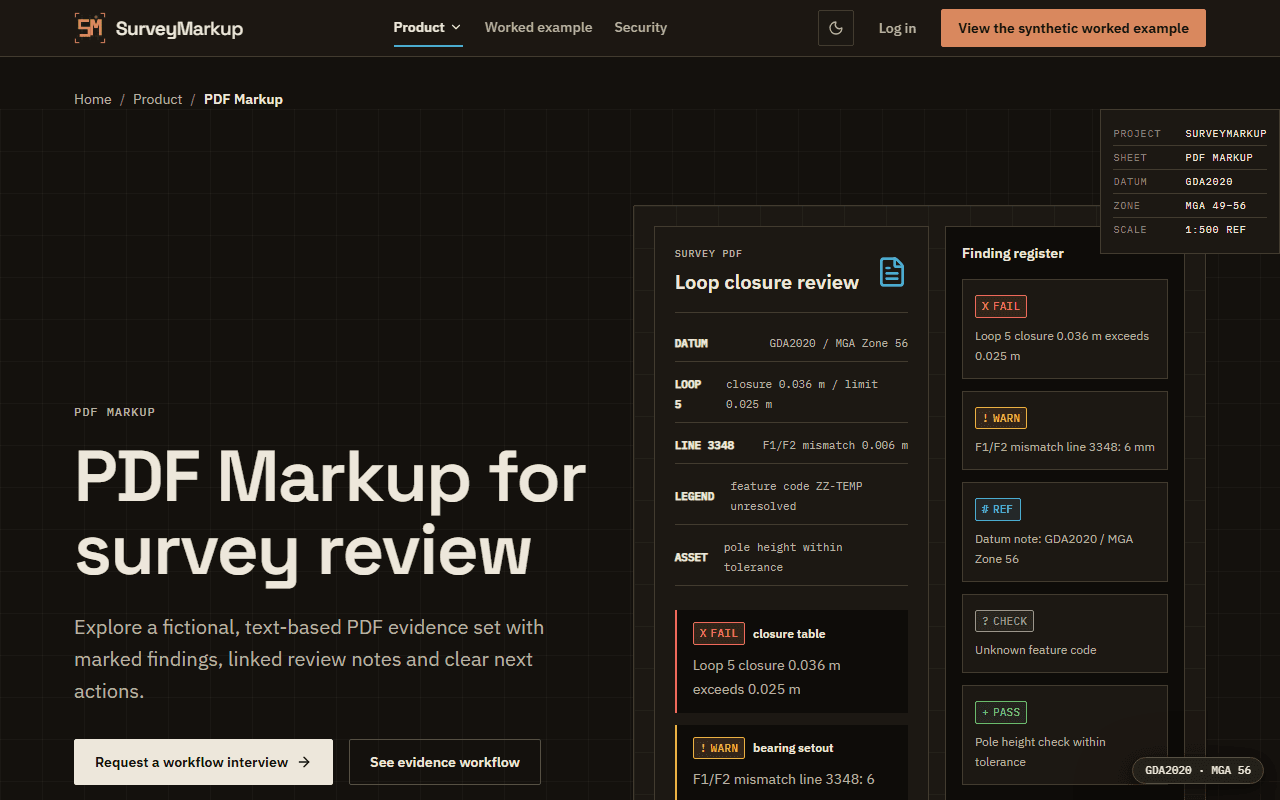Click the GDA2020 · MGA 56 pill
Viewport: 1280px width, 800px height.
tap(1198, 770)
